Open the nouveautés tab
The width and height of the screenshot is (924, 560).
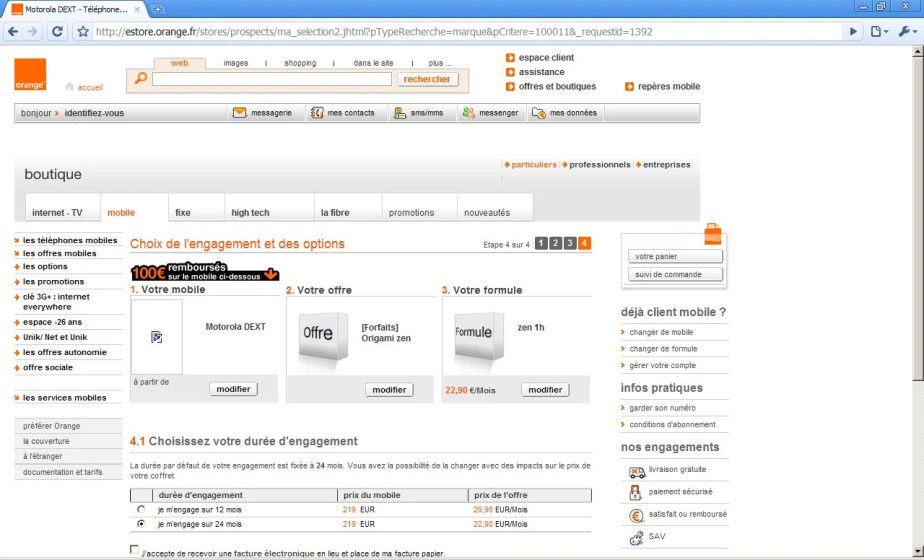tap(495, 208)
